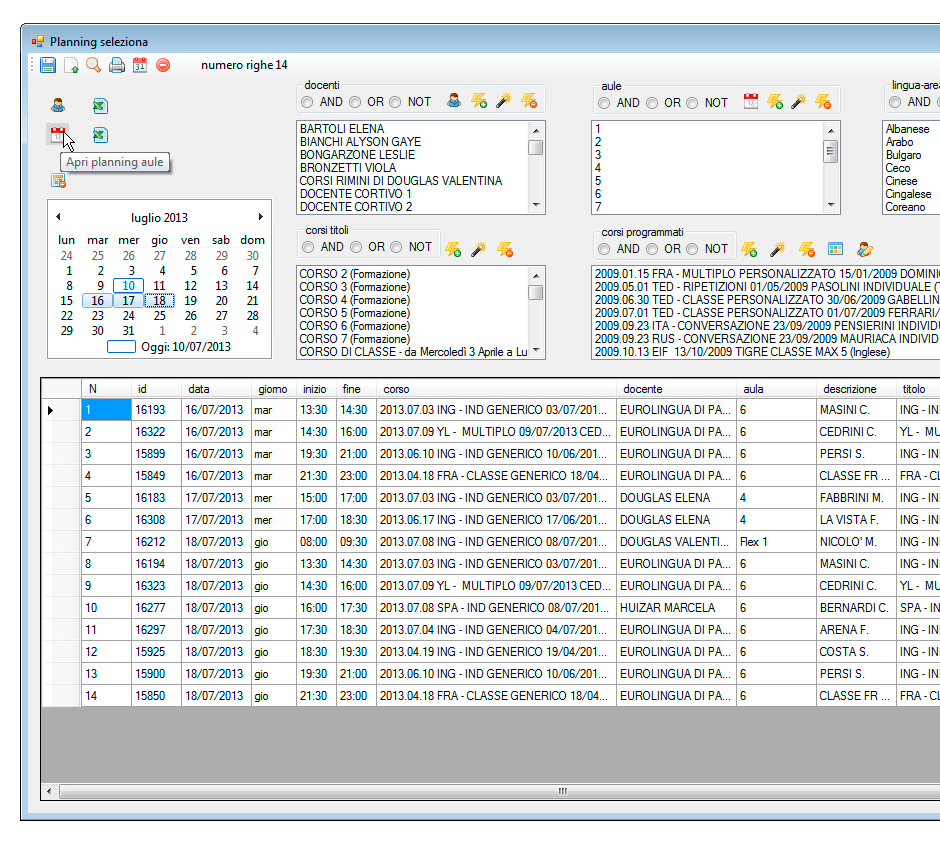Image resolution: width=940 pixels, height=841 pixels.
Task: Click the blue floppy disk save icon
Action: 48,65
